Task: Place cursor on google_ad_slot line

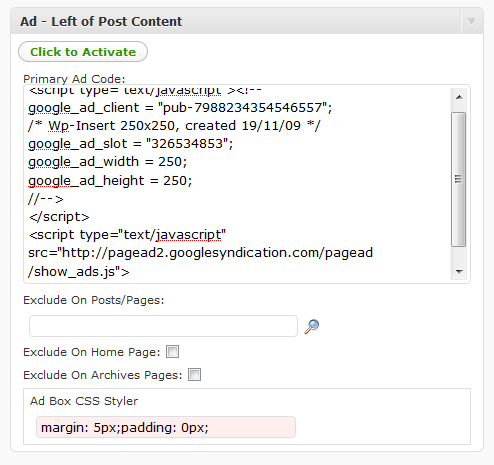Action: pos(130,144)
